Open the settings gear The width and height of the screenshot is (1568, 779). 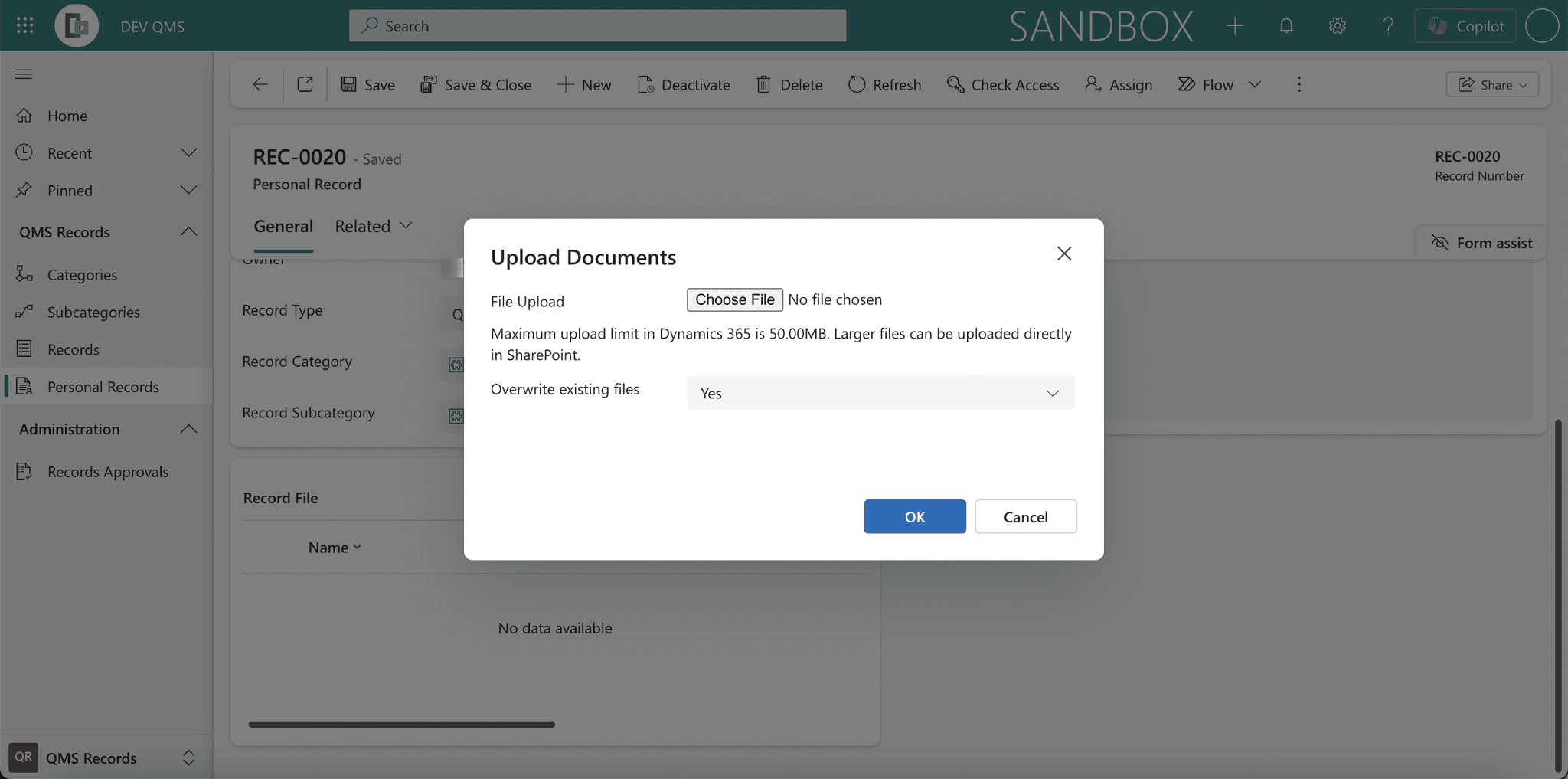coord(1337,25)
